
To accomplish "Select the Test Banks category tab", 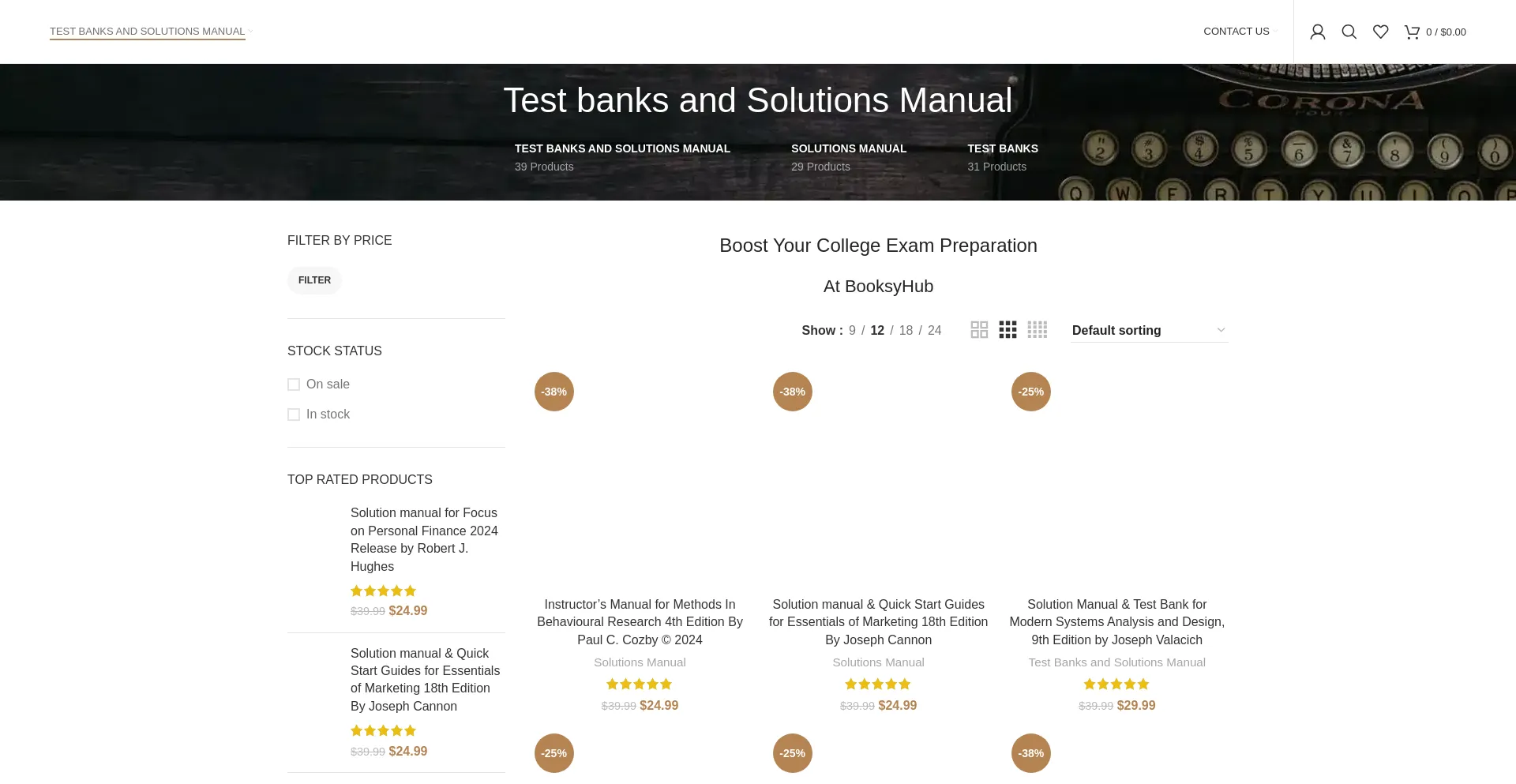I will coord(1002,148).
